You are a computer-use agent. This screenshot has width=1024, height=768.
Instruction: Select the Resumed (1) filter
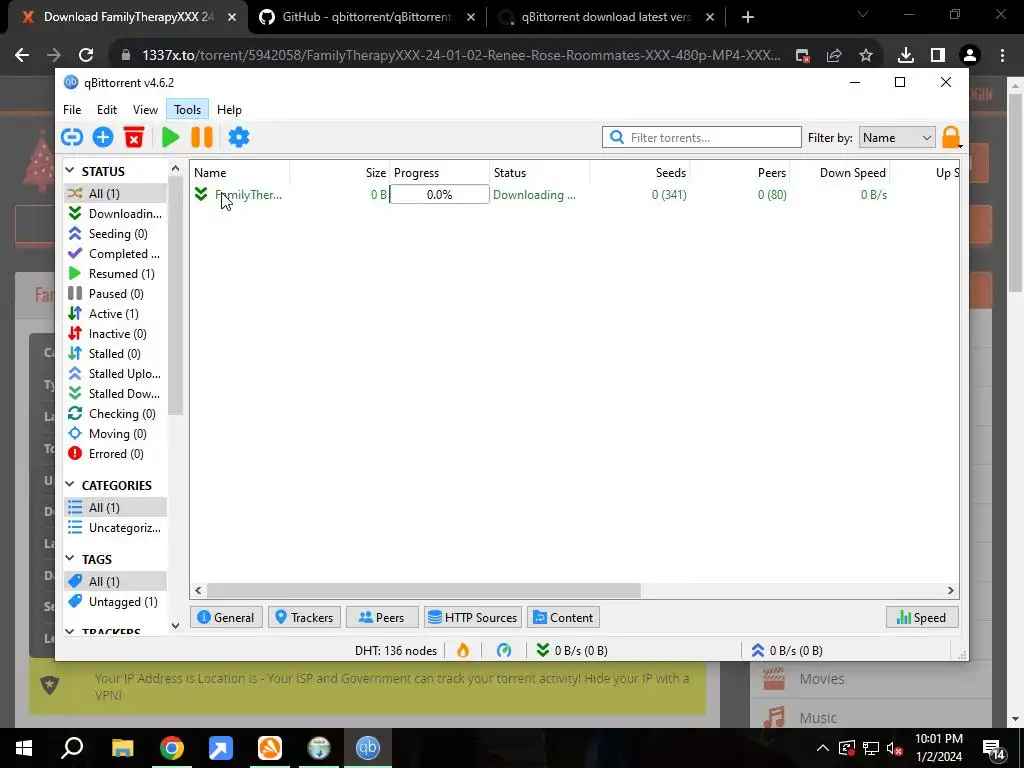116,274
